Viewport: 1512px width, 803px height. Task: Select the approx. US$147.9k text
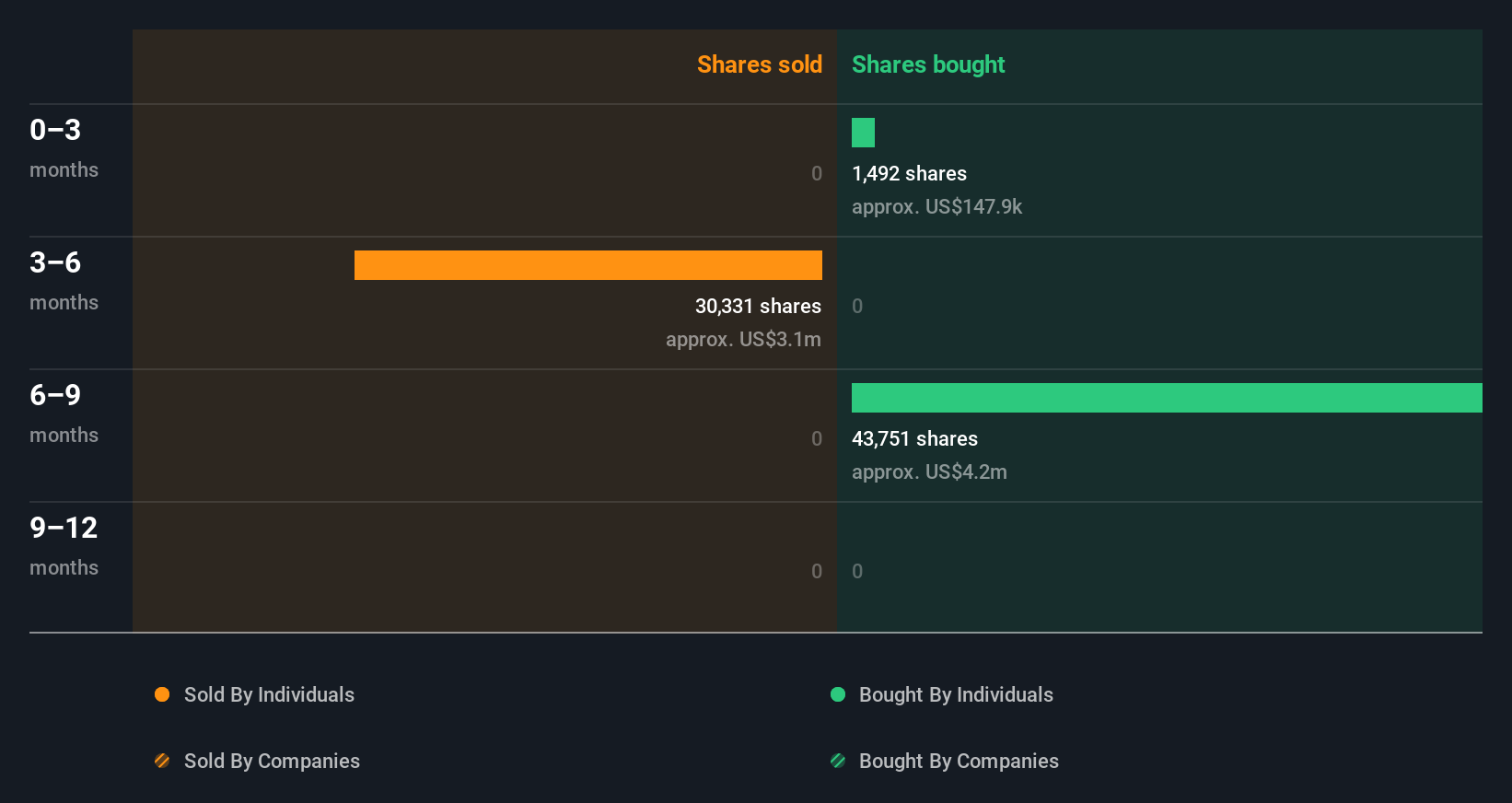pos(936,206)
